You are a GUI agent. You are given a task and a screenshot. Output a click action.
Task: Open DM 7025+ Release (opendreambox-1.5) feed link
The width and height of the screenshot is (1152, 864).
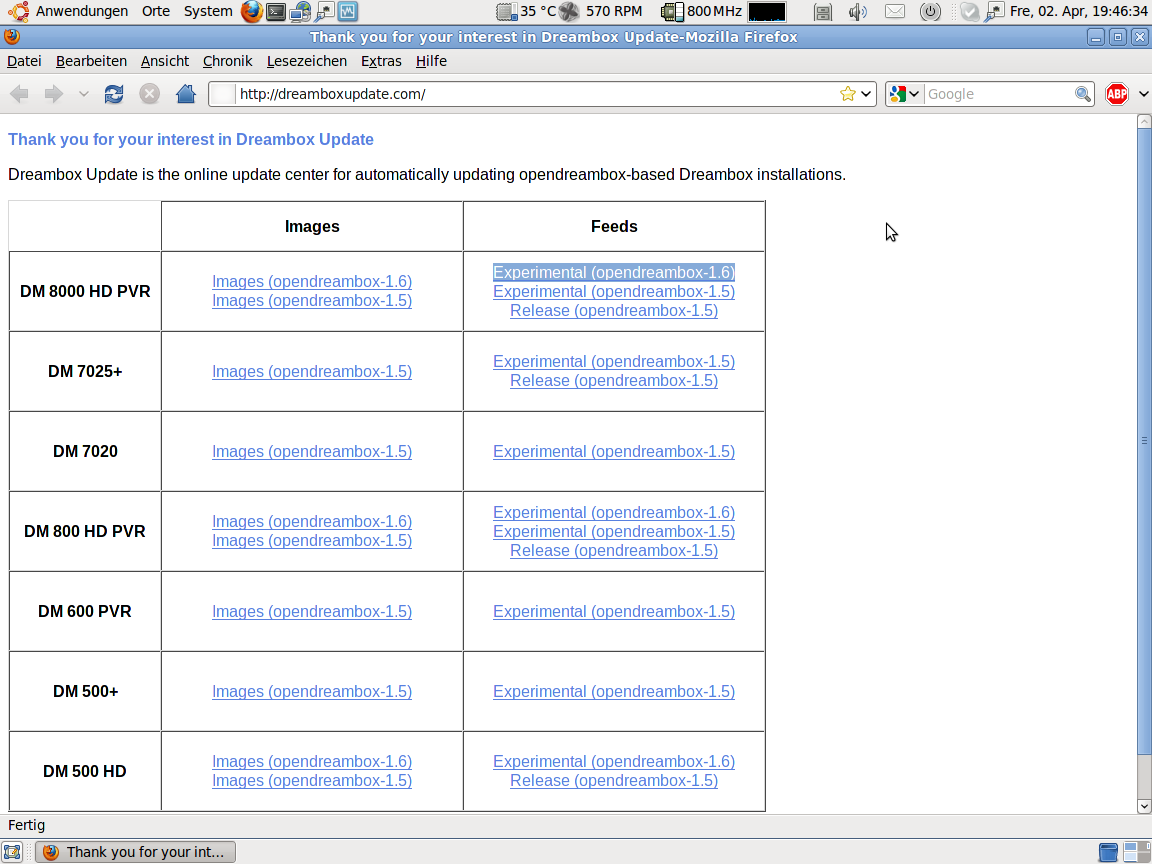(x=613, y=381)
